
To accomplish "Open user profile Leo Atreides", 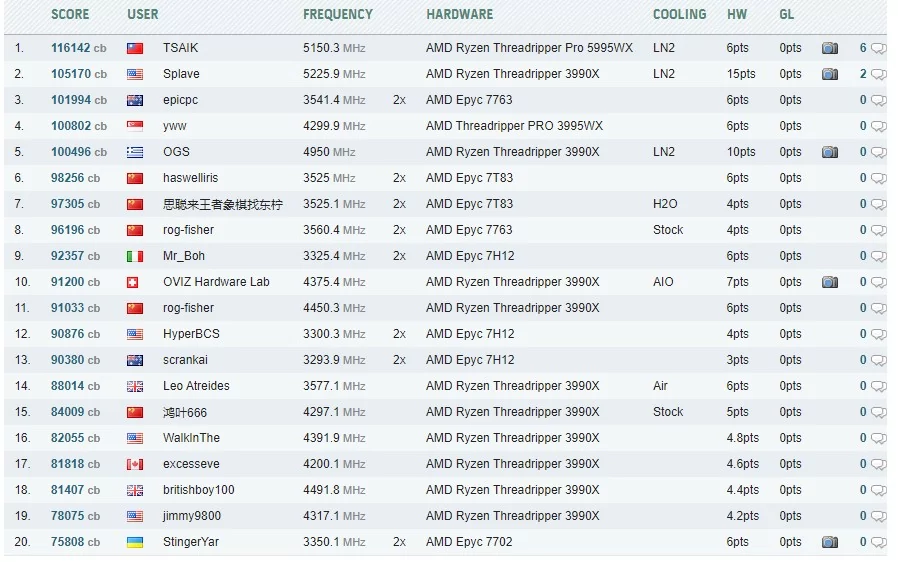I will click(196, 386).
